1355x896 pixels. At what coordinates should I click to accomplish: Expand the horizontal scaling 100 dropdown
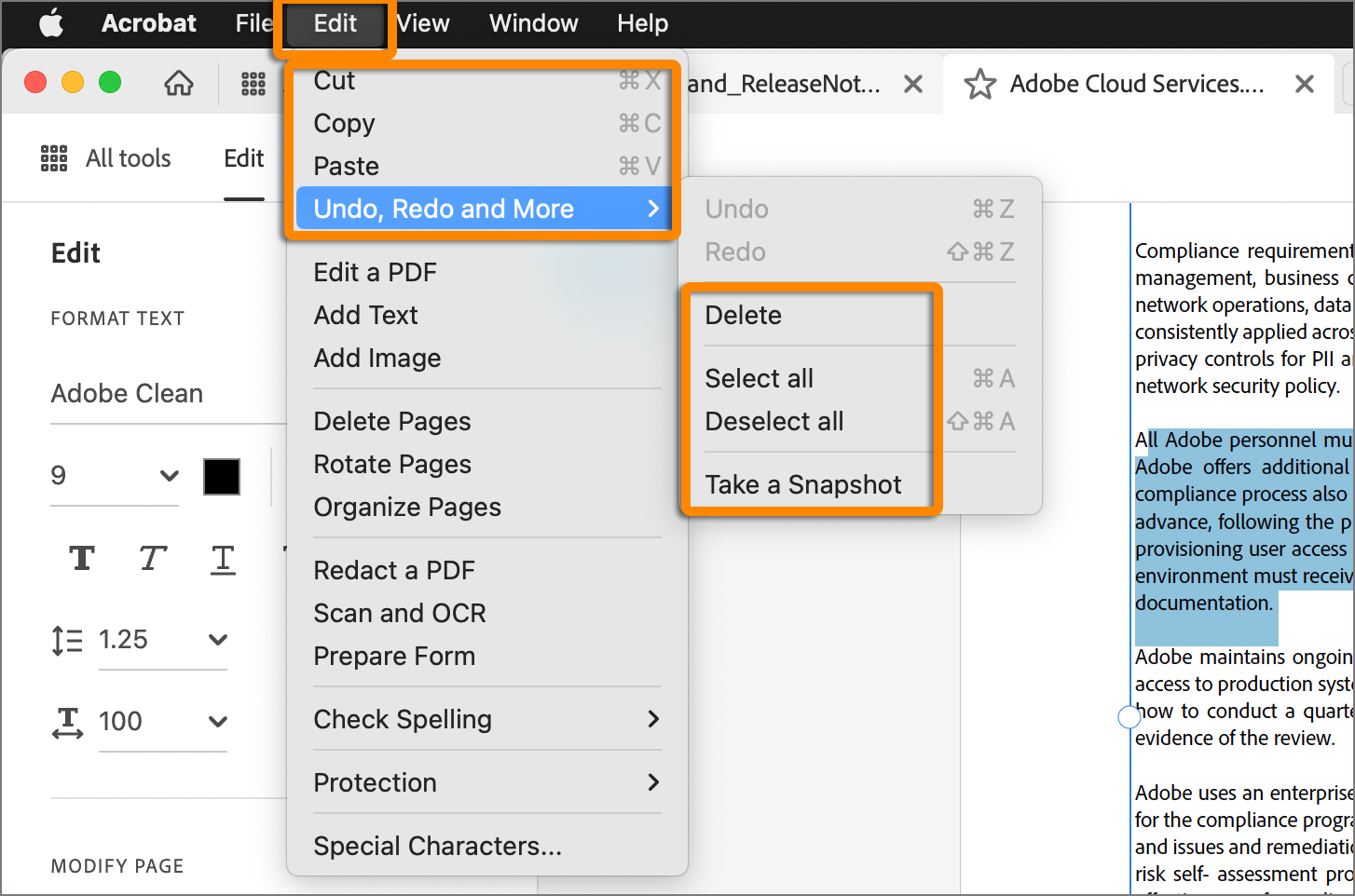[217, 722]
